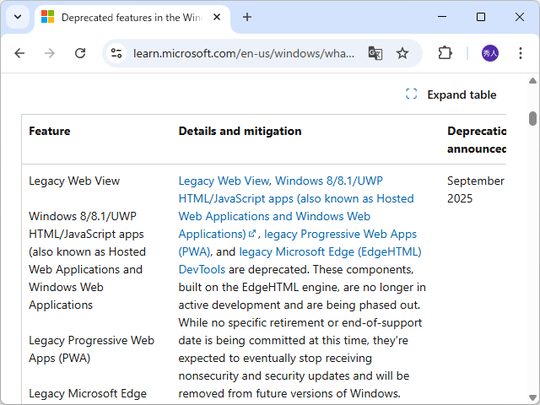Click the back navigation arrow
This screenshot has height=405, width=540.
click(x=20, y=53)
